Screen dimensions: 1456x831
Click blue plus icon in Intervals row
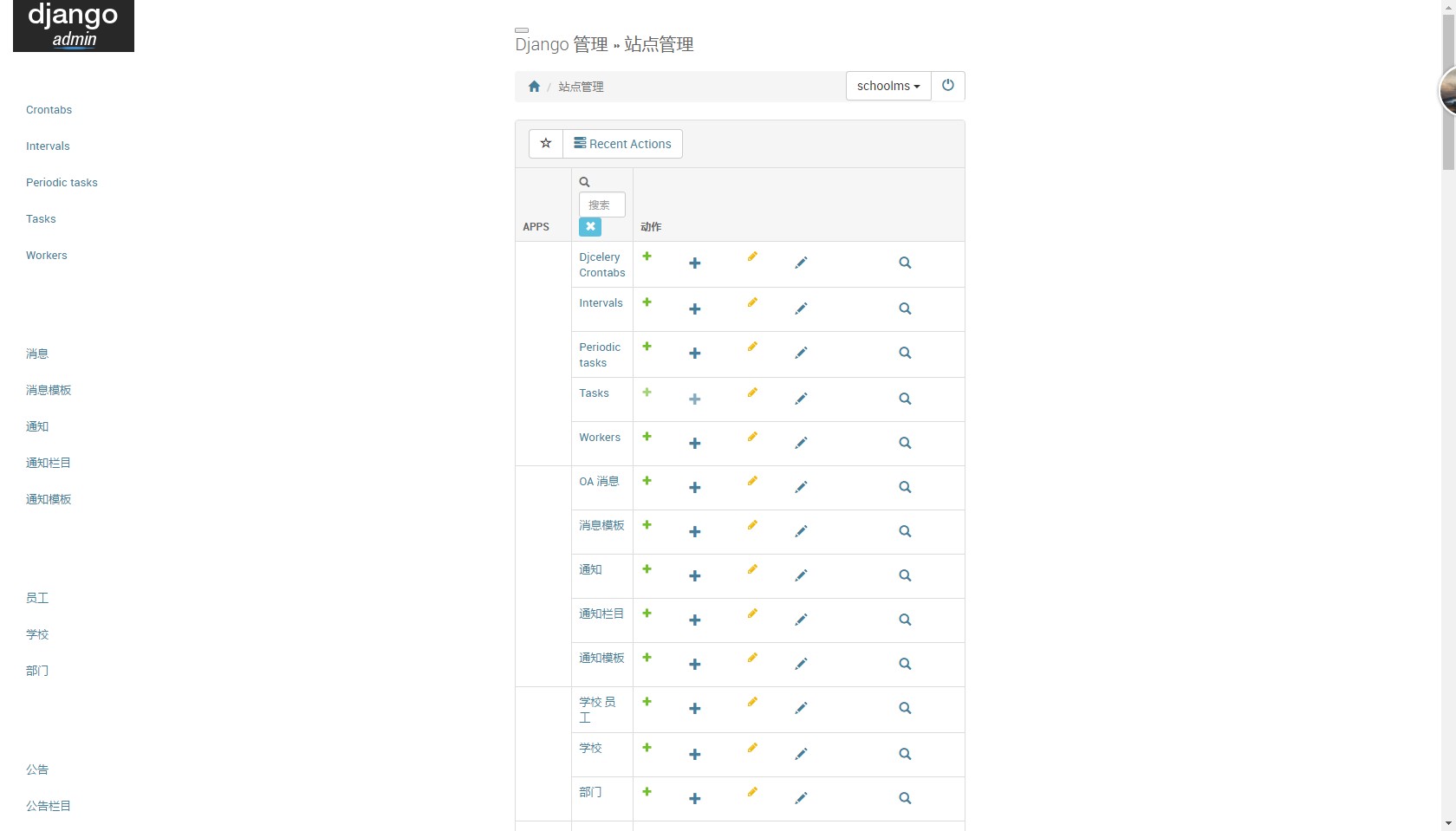[695, 308]
